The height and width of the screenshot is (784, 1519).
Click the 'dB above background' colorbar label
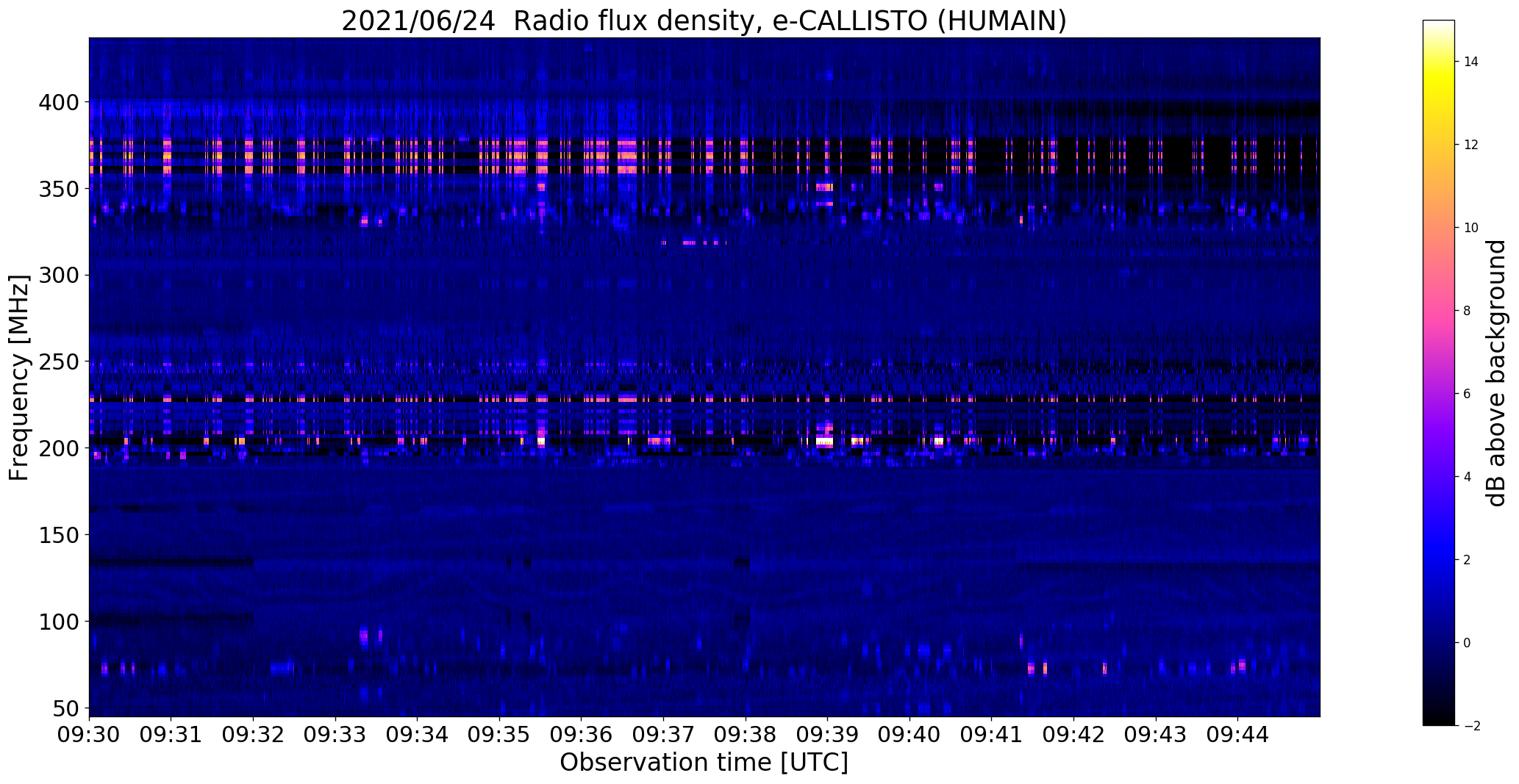[1497, 373]
